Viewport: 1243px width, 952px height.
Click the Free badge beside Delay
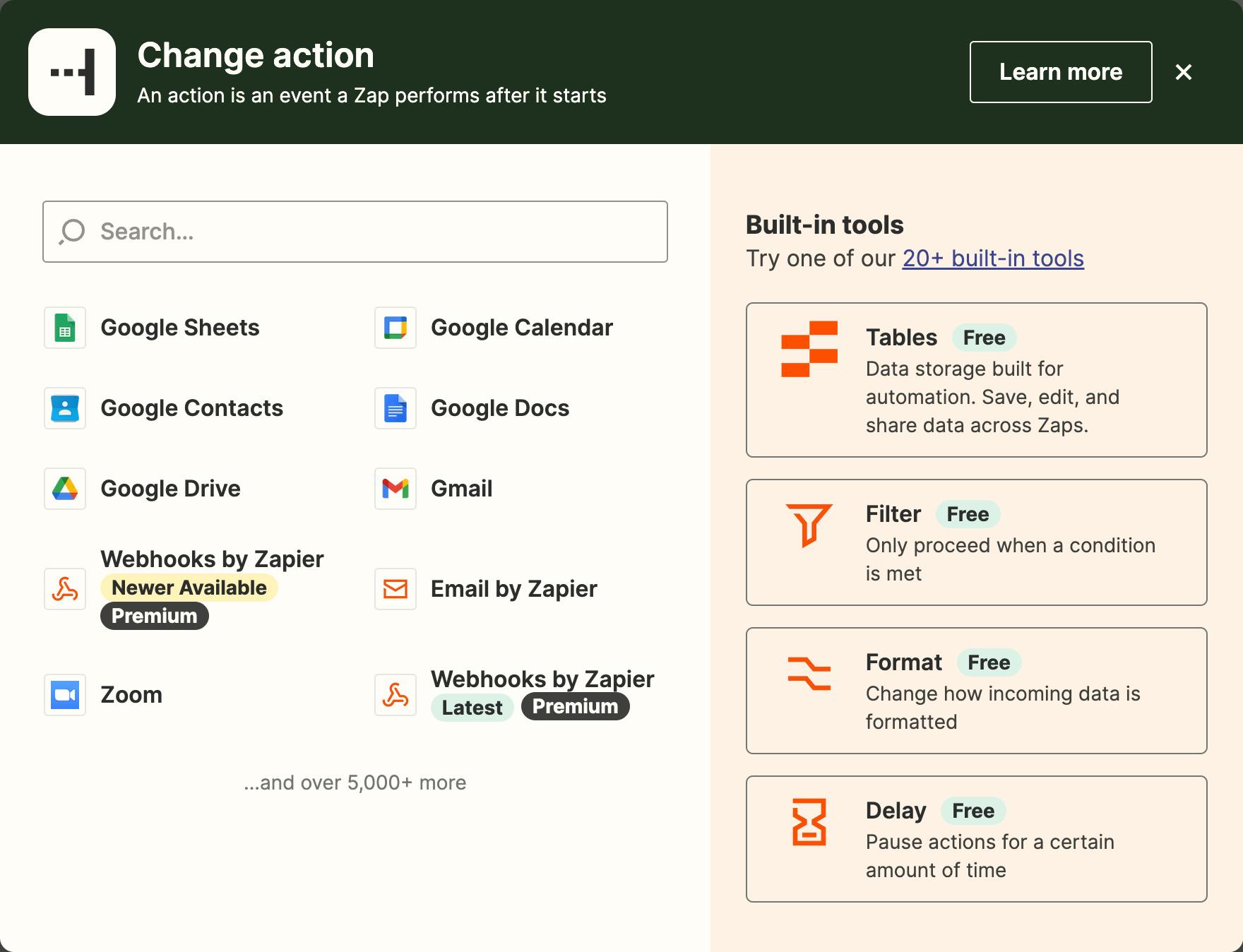(x=973, y=811)
